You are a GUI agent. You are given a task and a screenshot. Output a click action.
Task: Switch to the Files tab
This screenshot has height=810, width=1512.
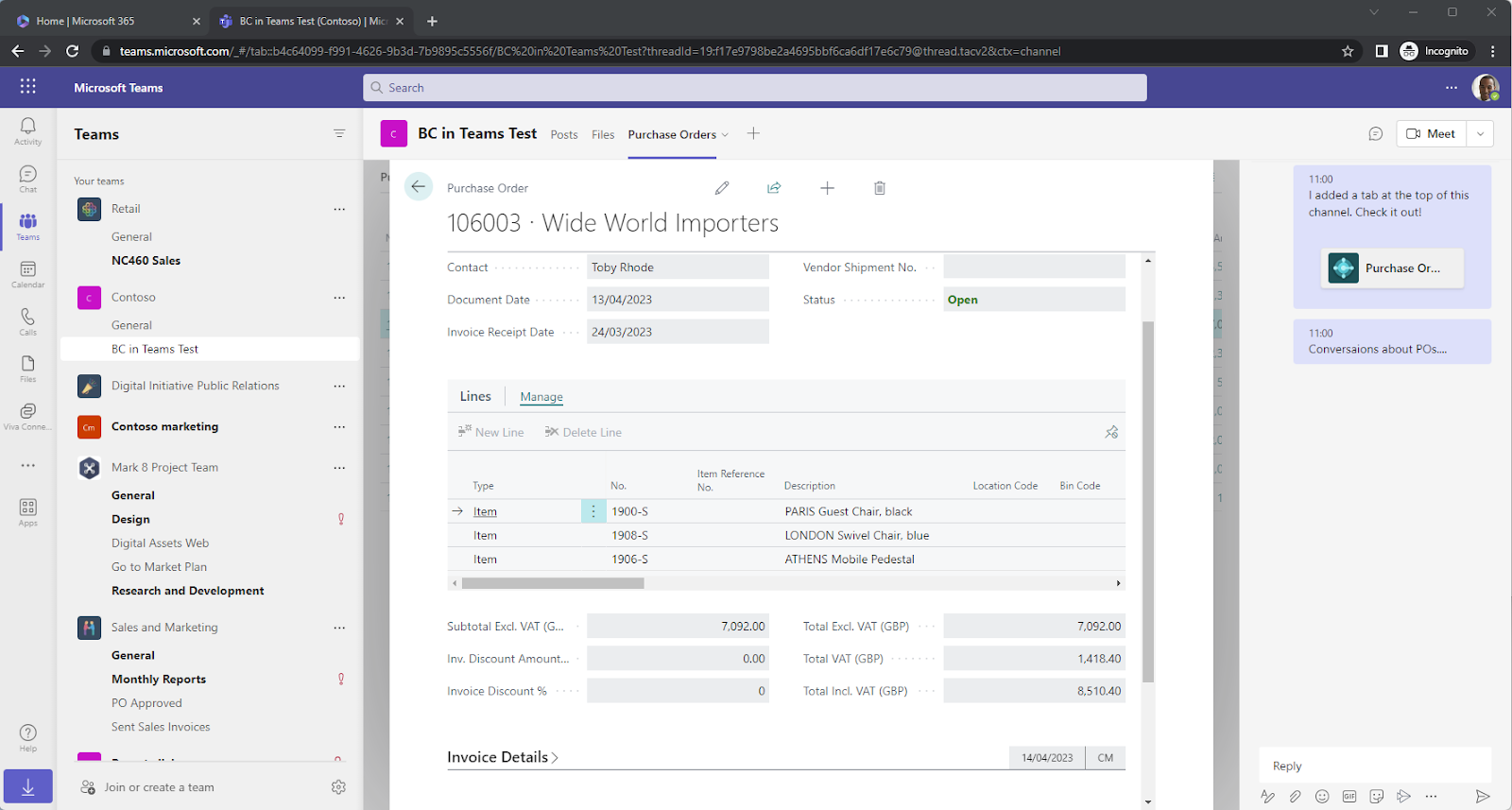click(603, 134)
